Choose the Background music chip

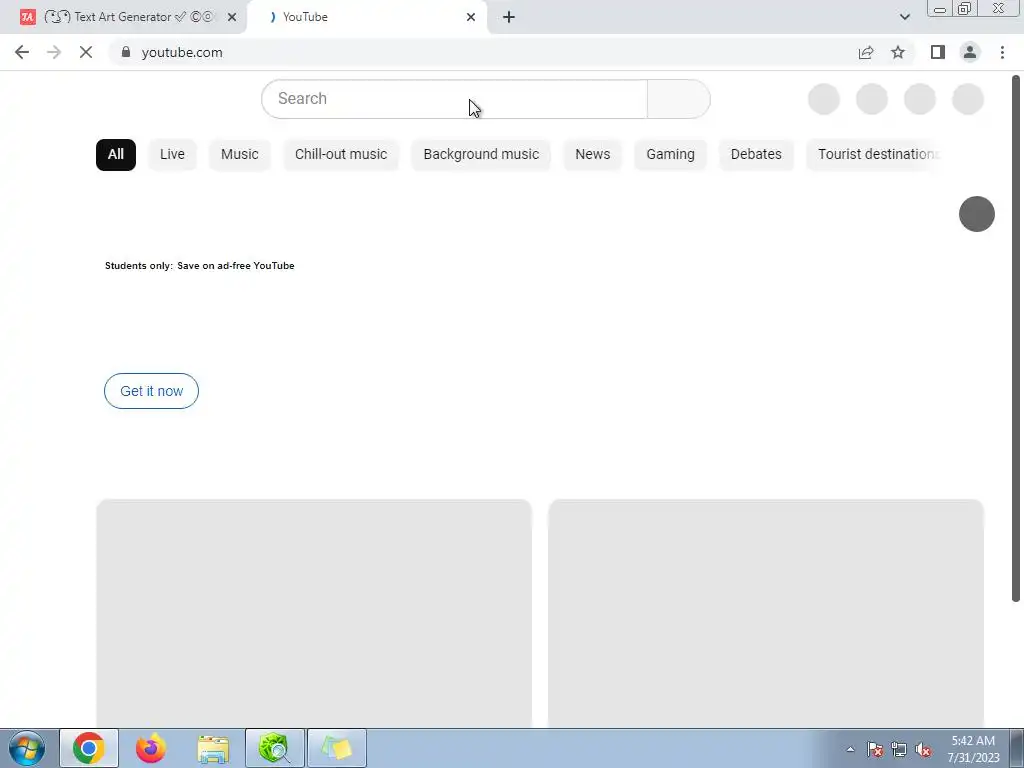(481, 155)
